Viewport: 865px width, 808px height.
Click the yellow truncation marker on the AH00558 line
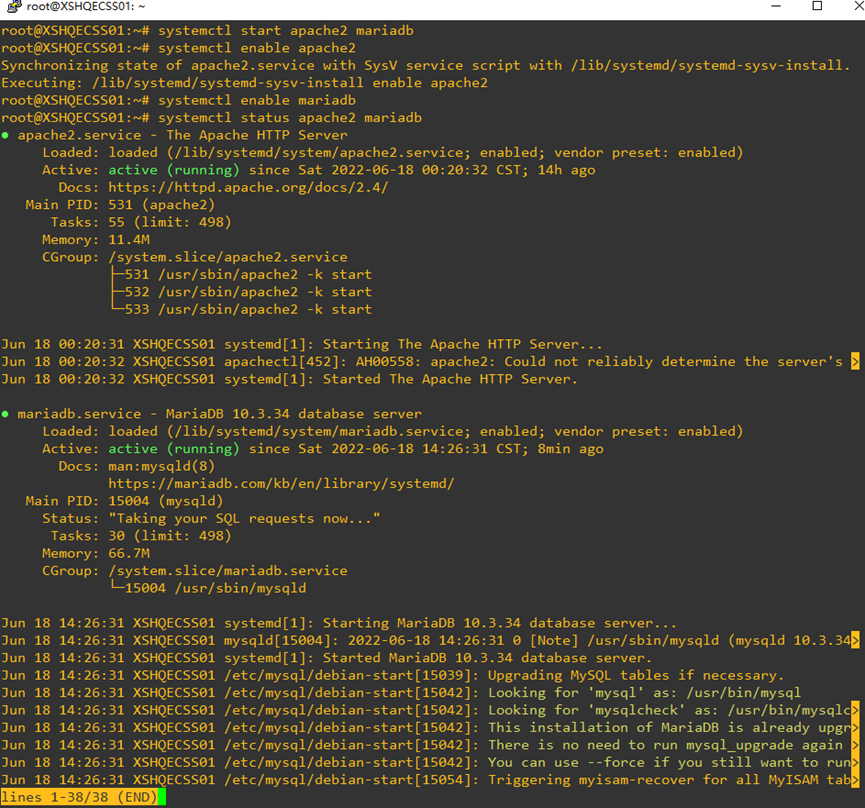pyautogui.click(x=855, y=362)
